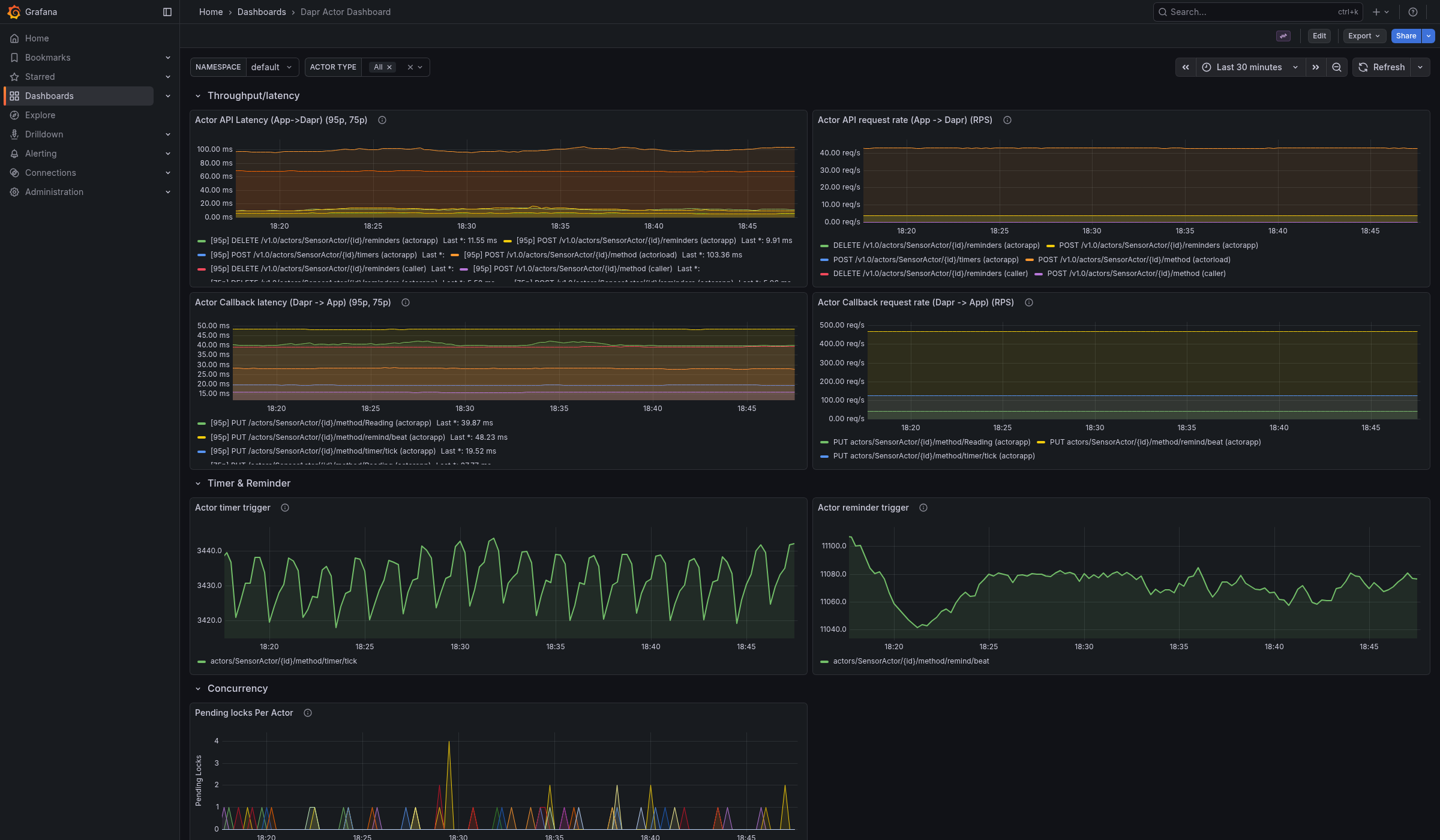Show info for Actor API request rate panel

[x=1007, y=120]
